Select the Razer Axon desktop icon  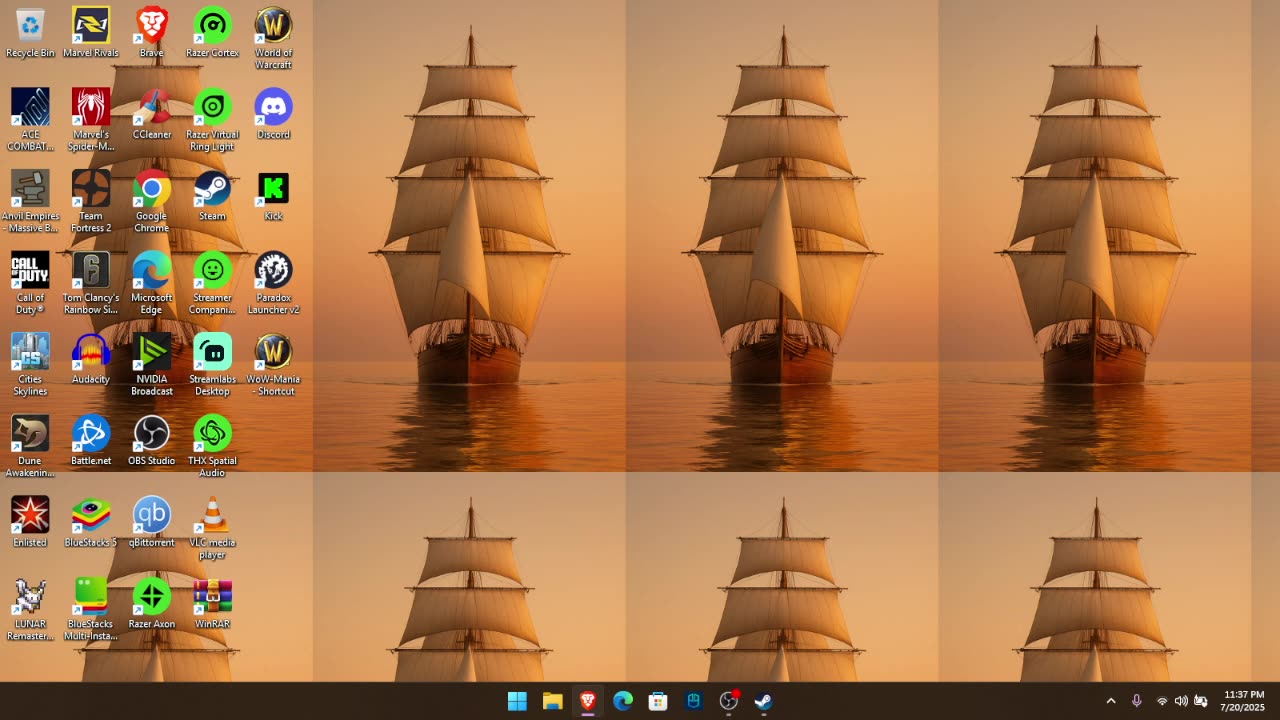[x=152, y=603]
